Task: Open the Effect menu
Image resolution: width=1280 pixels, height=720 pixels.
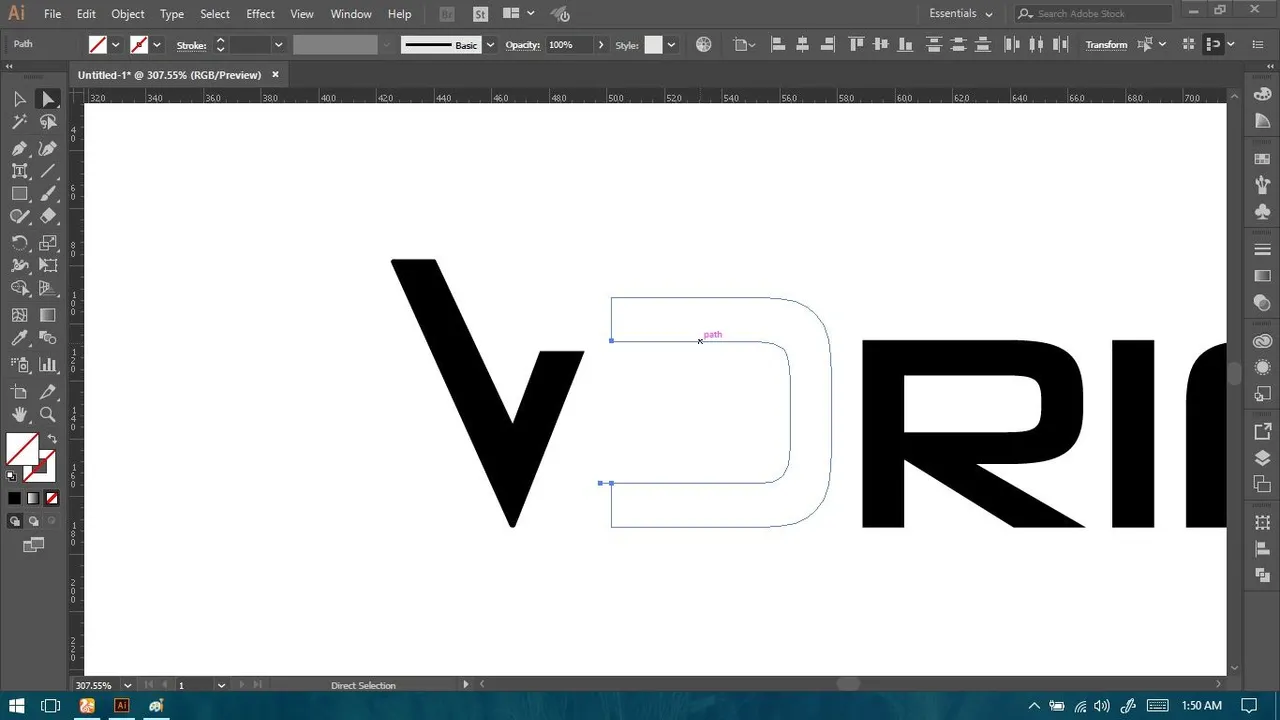Action: (x=260, y=14)
